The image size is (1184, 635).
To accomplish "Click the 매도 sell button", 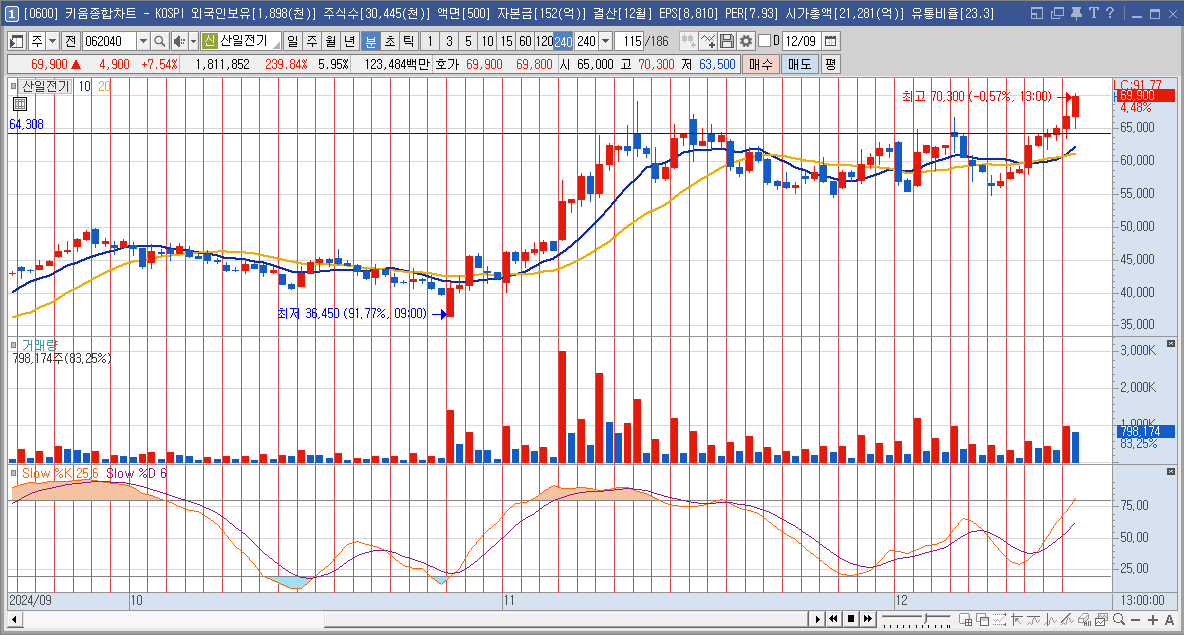I will (800, 64).
